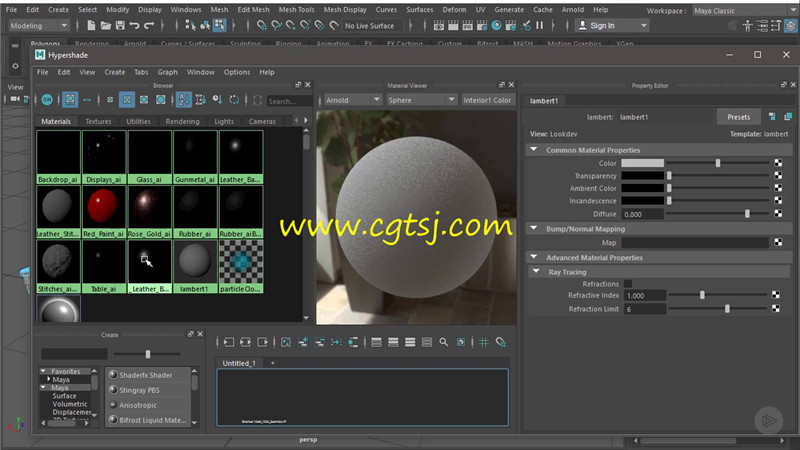Open scene folder icon in Maya toolbar
The image size is (800, 450).
point(106,25)
